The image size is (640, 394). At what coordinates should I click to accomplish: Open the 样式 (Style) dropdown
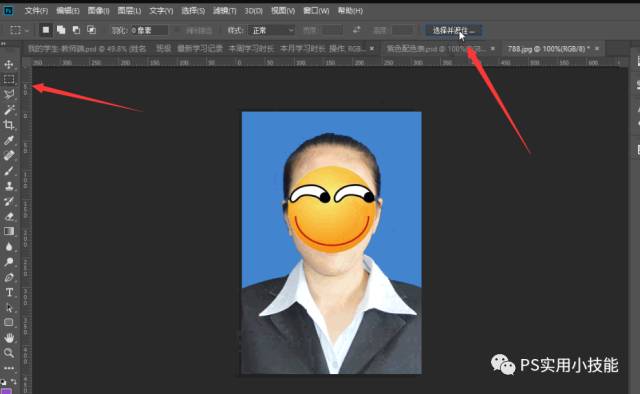coord(271,30)
